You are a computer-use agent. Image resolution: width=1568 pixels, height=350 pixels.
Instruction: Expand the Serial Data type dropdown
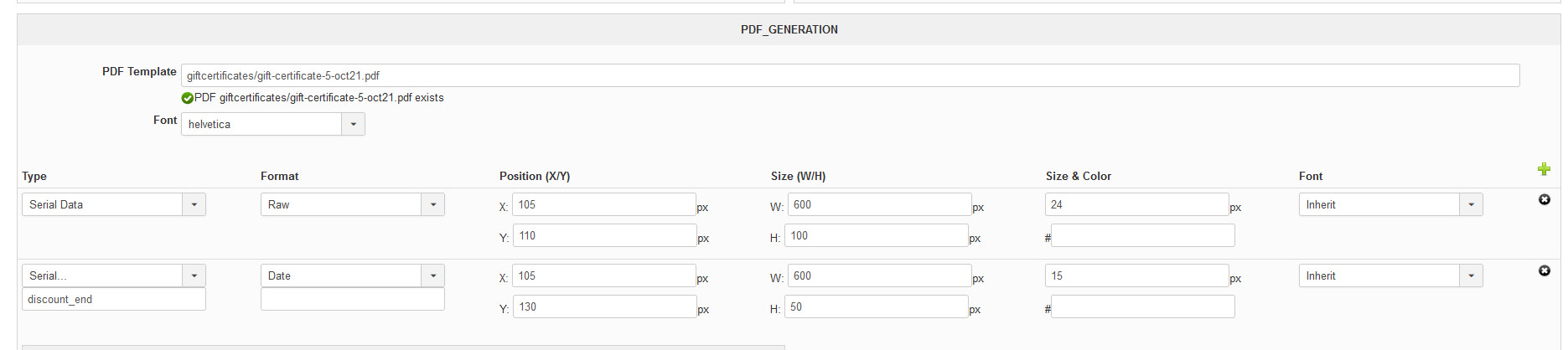194,204
